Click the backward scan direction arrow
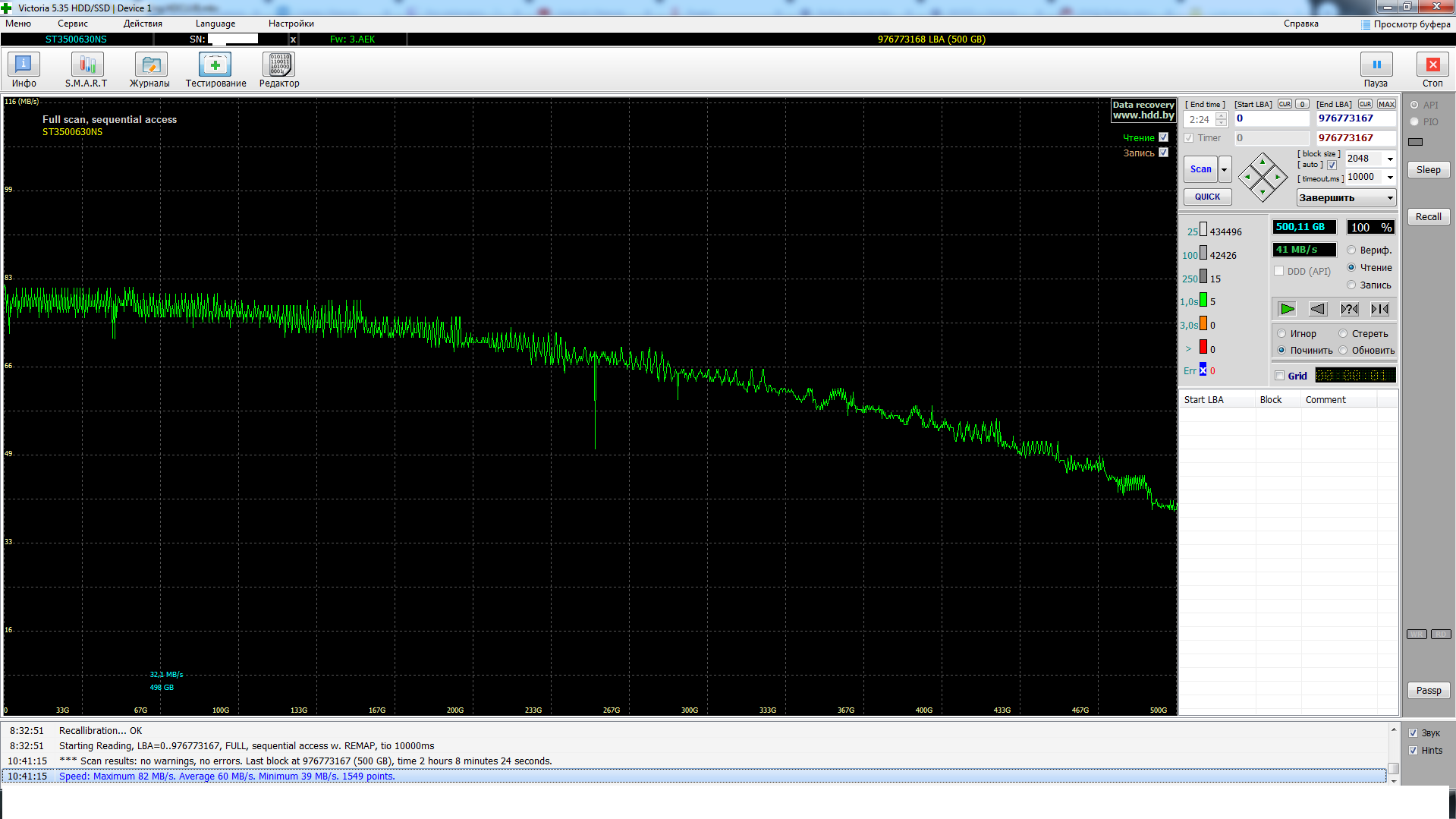1456x819 pixels. tap(1318, 309)
